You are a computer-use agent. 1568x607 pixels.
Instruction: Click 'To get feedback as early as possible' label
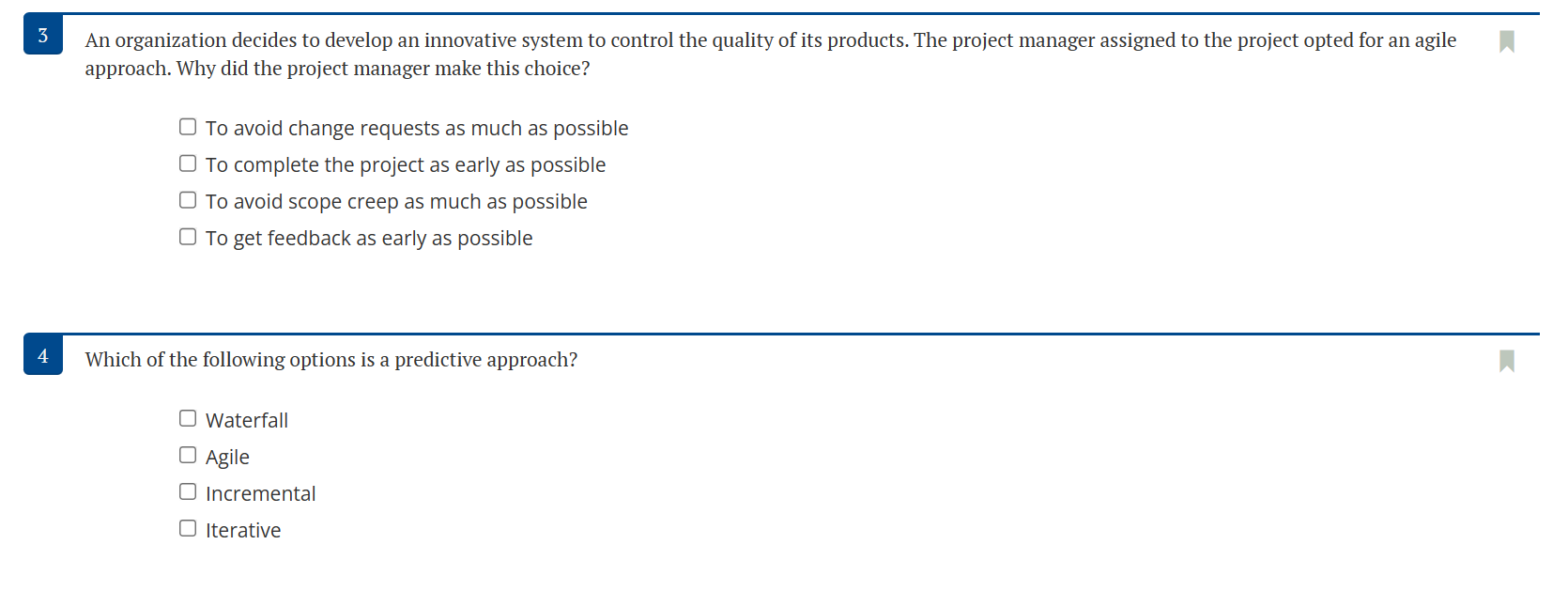point(369,238)
